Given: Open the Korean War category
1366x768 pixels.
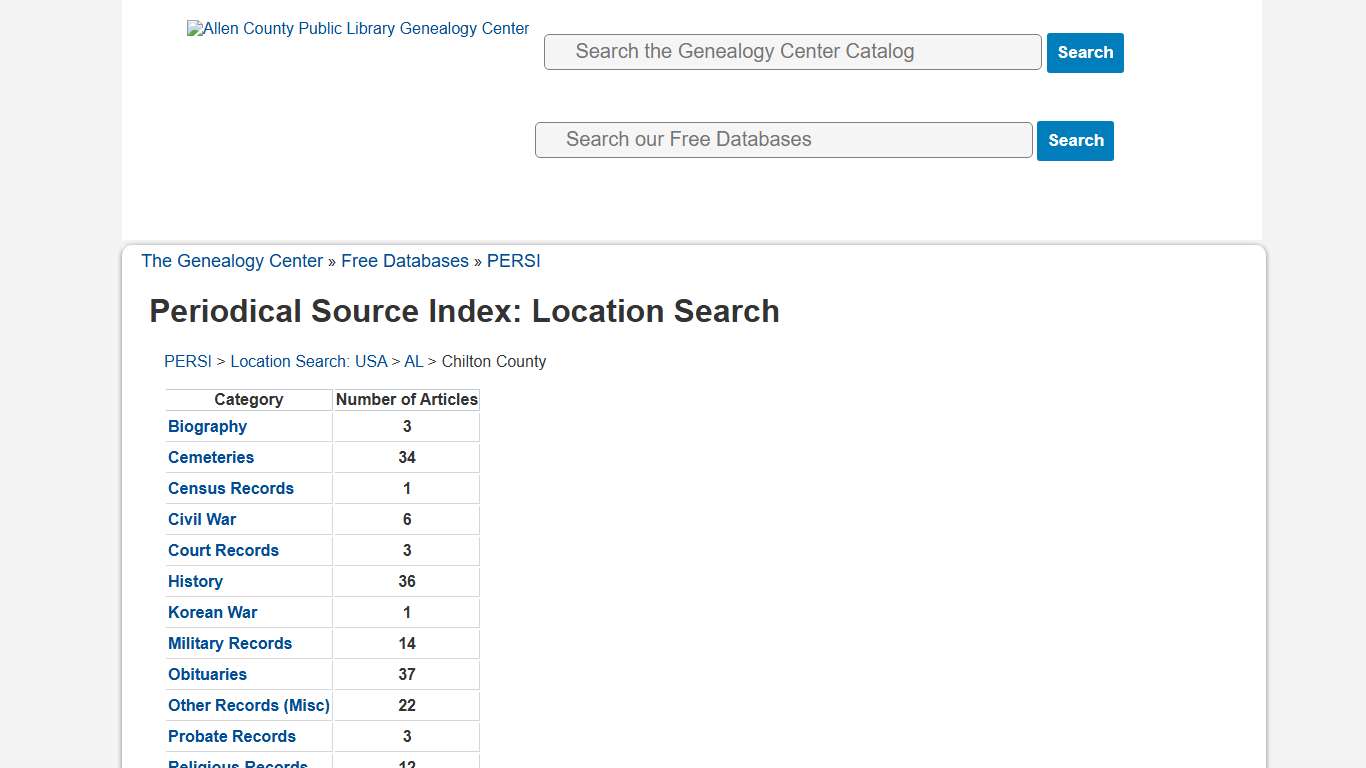Looking at the screenshot, I should click(x=212, y=612).
